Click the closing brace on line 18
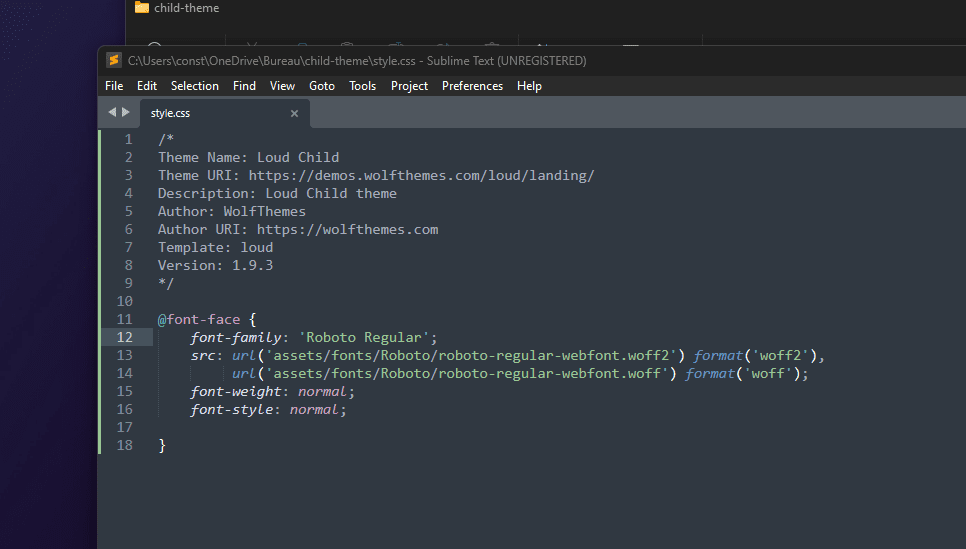Image resolution: width=966 pixels, height=549 pixels. (x=162, y=445)
